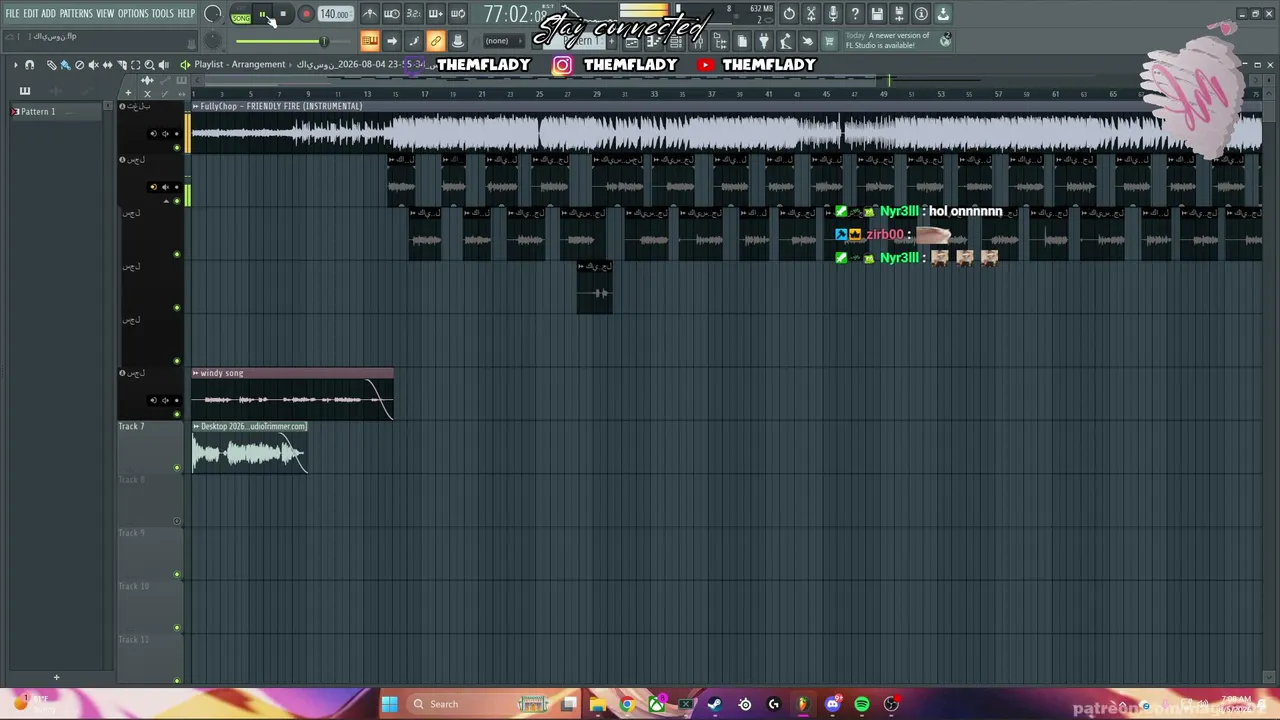Toggle loop recording

click(458, 14)
